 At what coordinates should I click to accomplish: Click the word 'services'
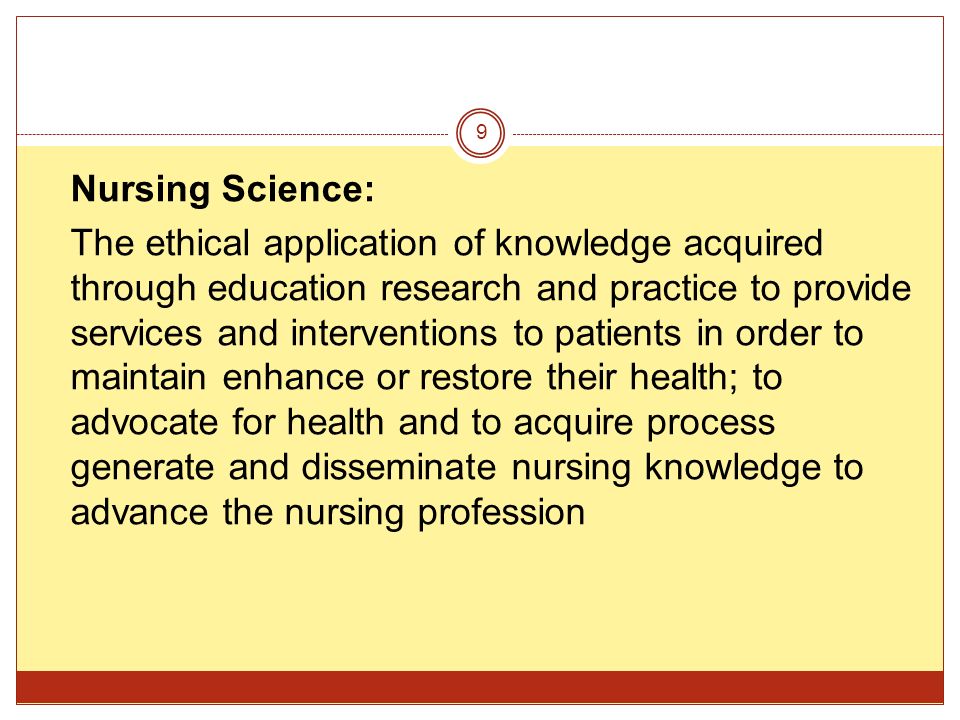click(x=137, y=334)
